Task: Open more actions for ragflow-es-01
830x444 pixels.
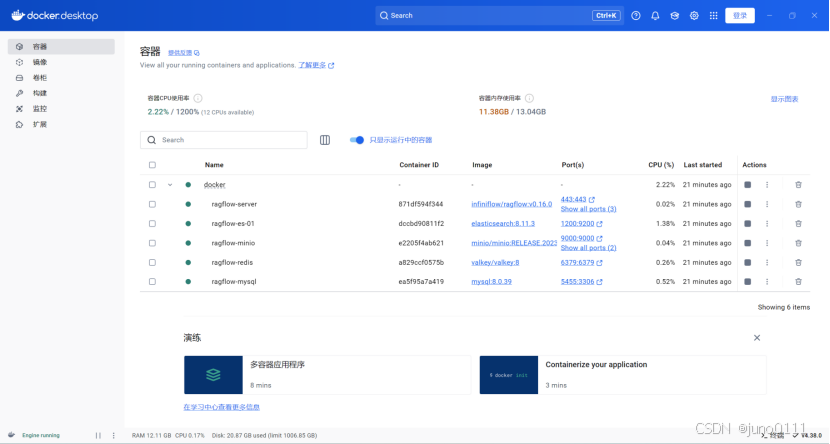Action: coord(766,224)
